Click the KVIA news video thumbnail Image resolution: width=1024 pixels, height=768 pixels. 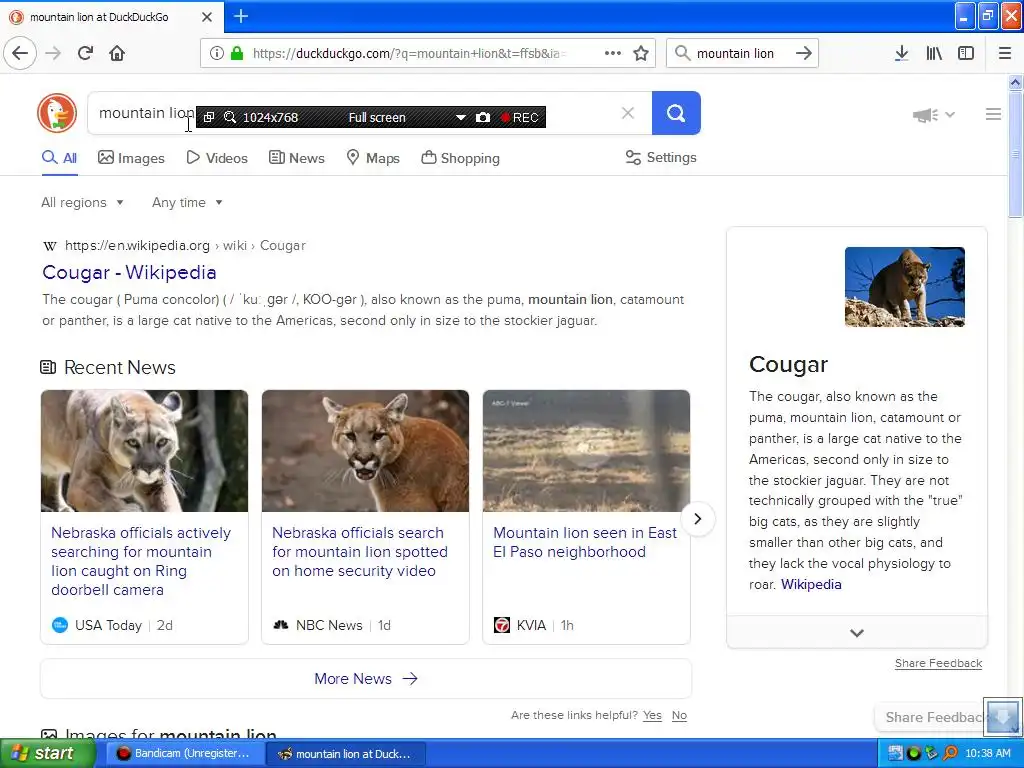click(x=586, y=451)
